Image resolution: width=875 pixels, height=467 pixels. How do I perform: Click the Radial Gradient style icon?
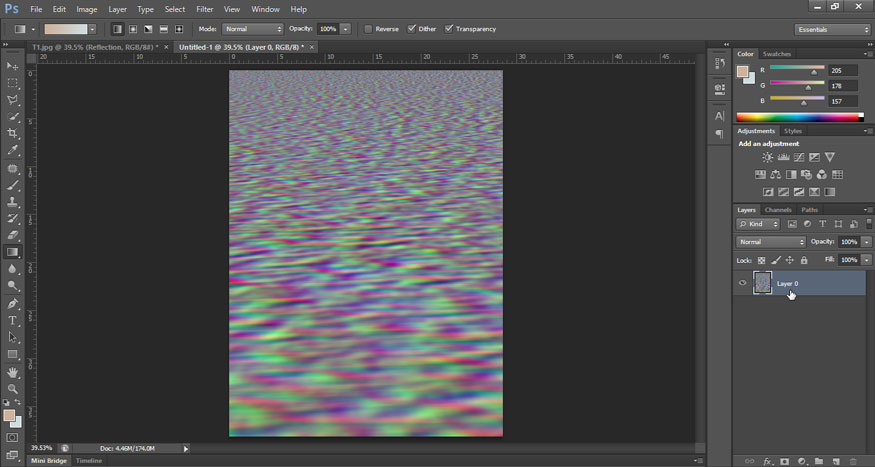coord(133,29)
